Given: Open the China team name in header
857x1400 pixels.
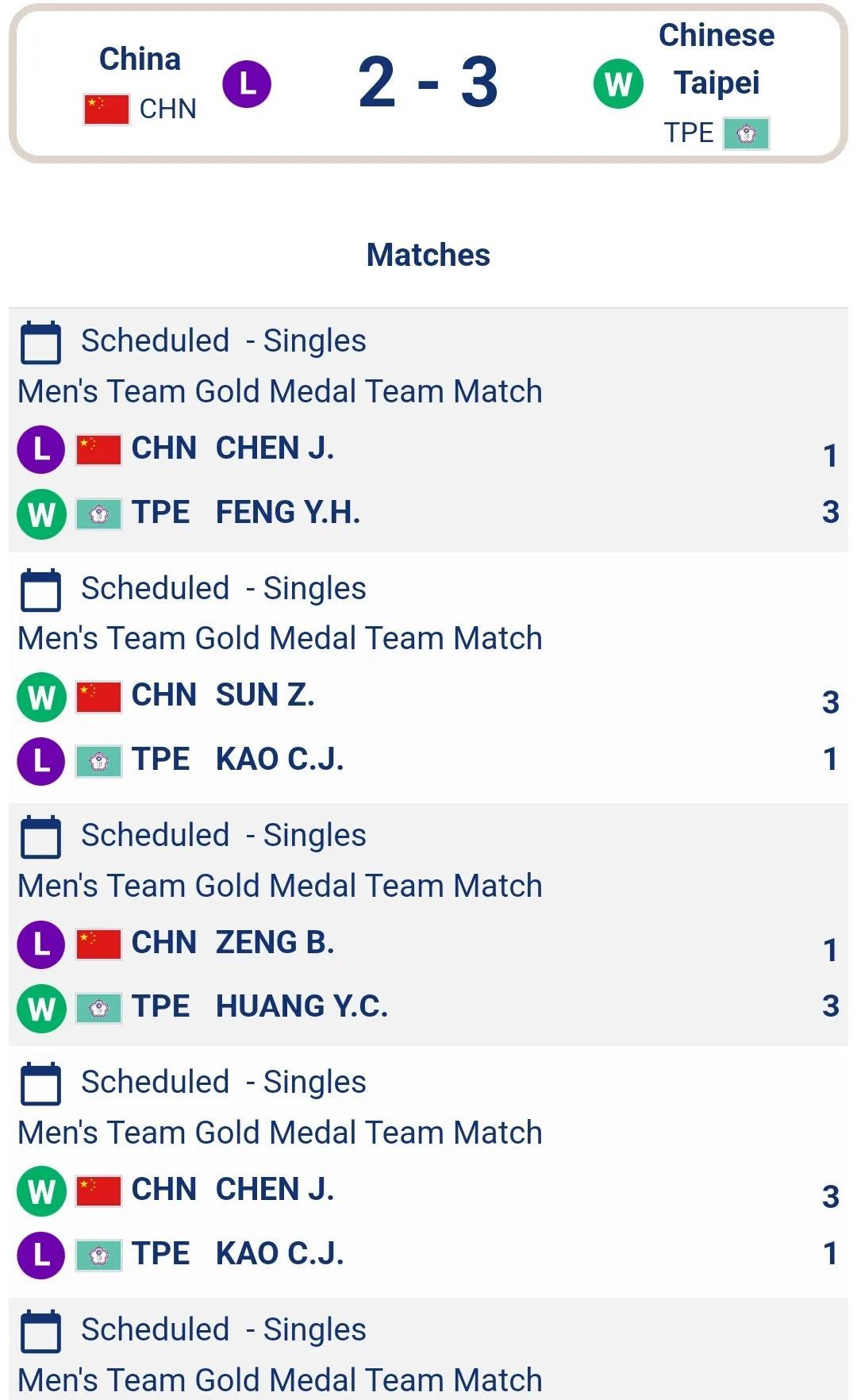Looking at the screenshot, I should pyautogui.click(x=140, y=60).
